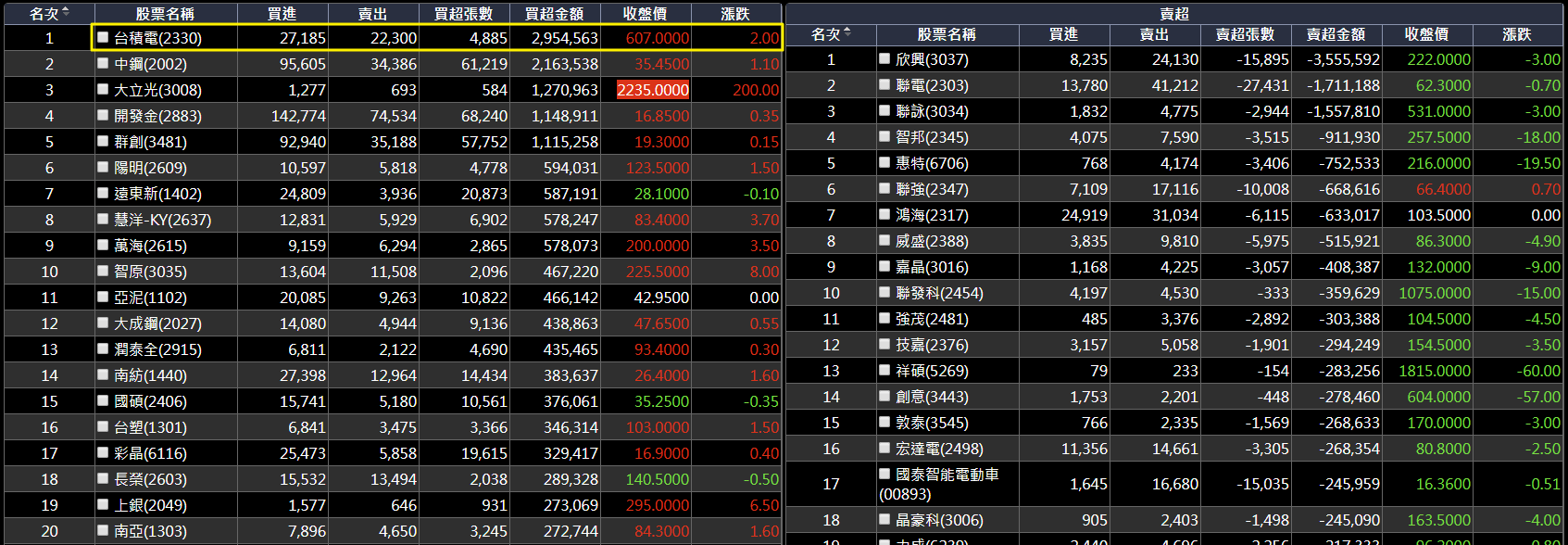
Task: Tick checkbox for 國泰智能電動車 (00893)
Action: pos(885,474)
